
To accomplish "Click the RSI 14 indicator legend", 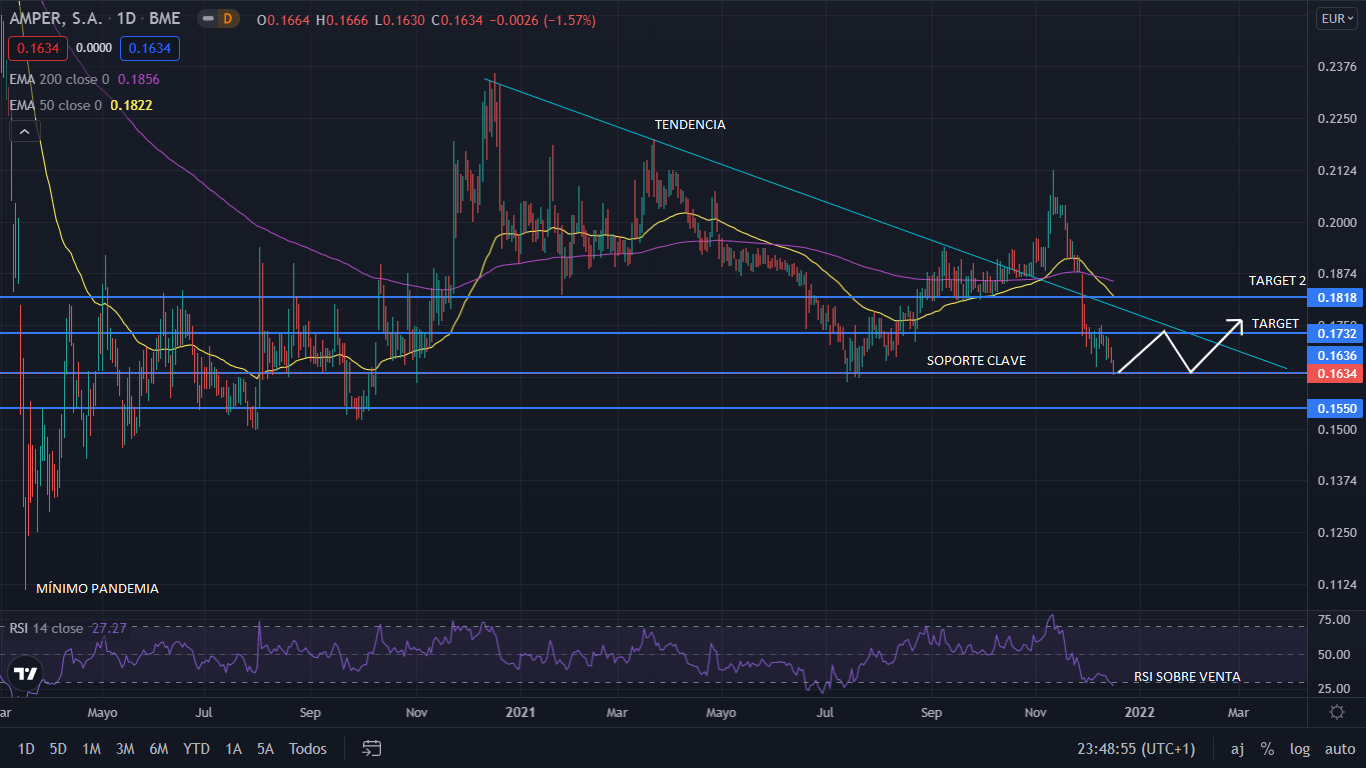I will coord(47,628).
